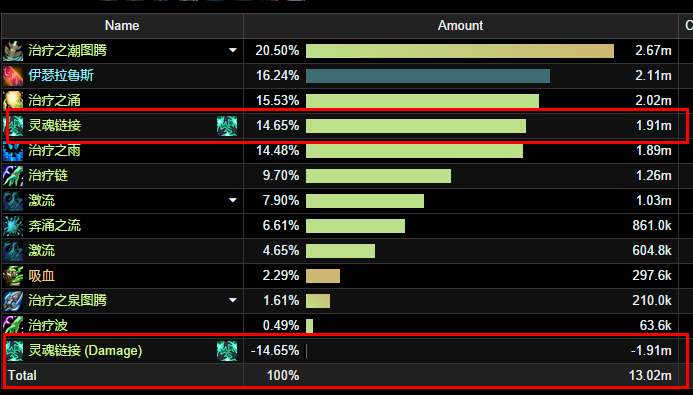This screenshot has height=395, width=693.
Task: Click the 伊瑟拉鲁斯 red spell icon
Action: click(13, 76)
